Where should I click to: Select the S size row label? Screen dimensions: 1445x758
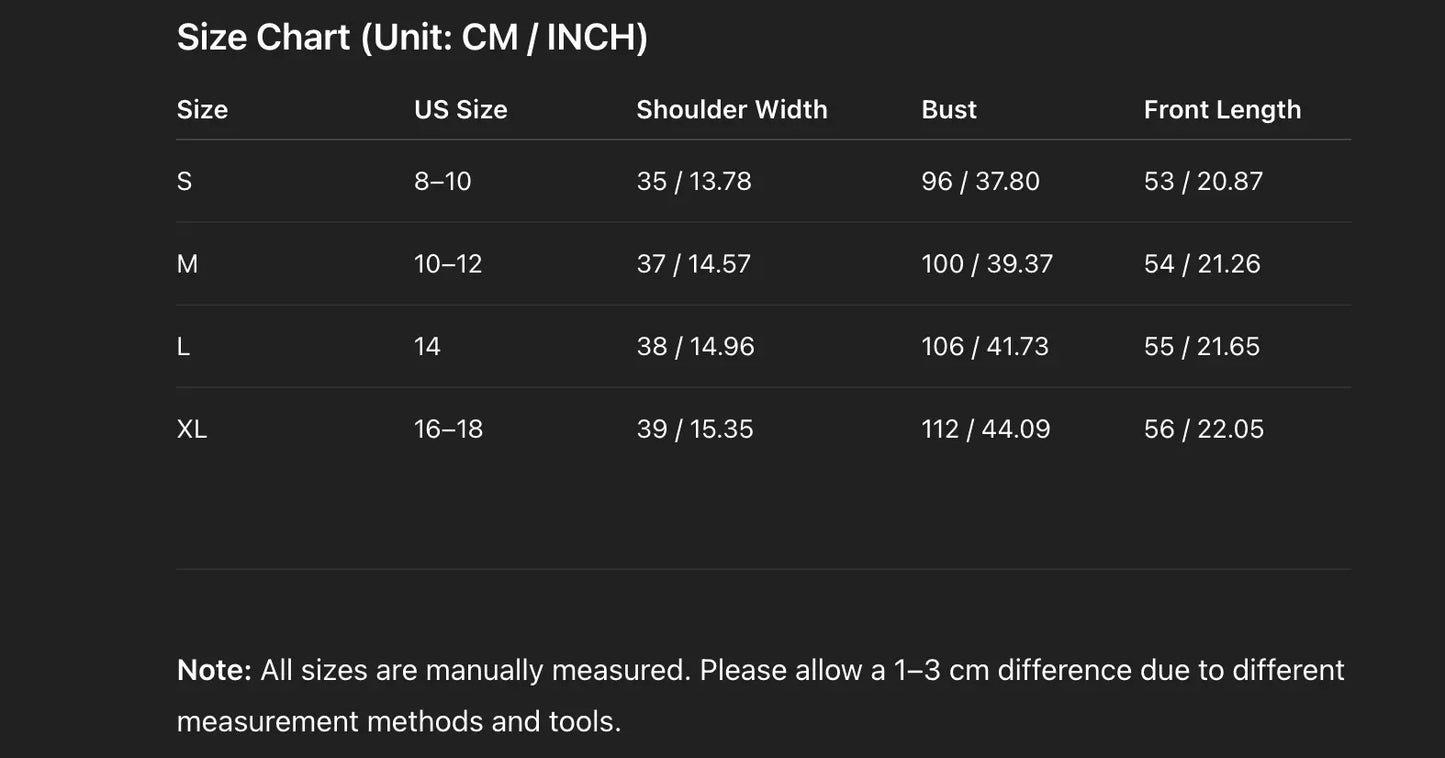pyautogui.click(x=184, y=181)
